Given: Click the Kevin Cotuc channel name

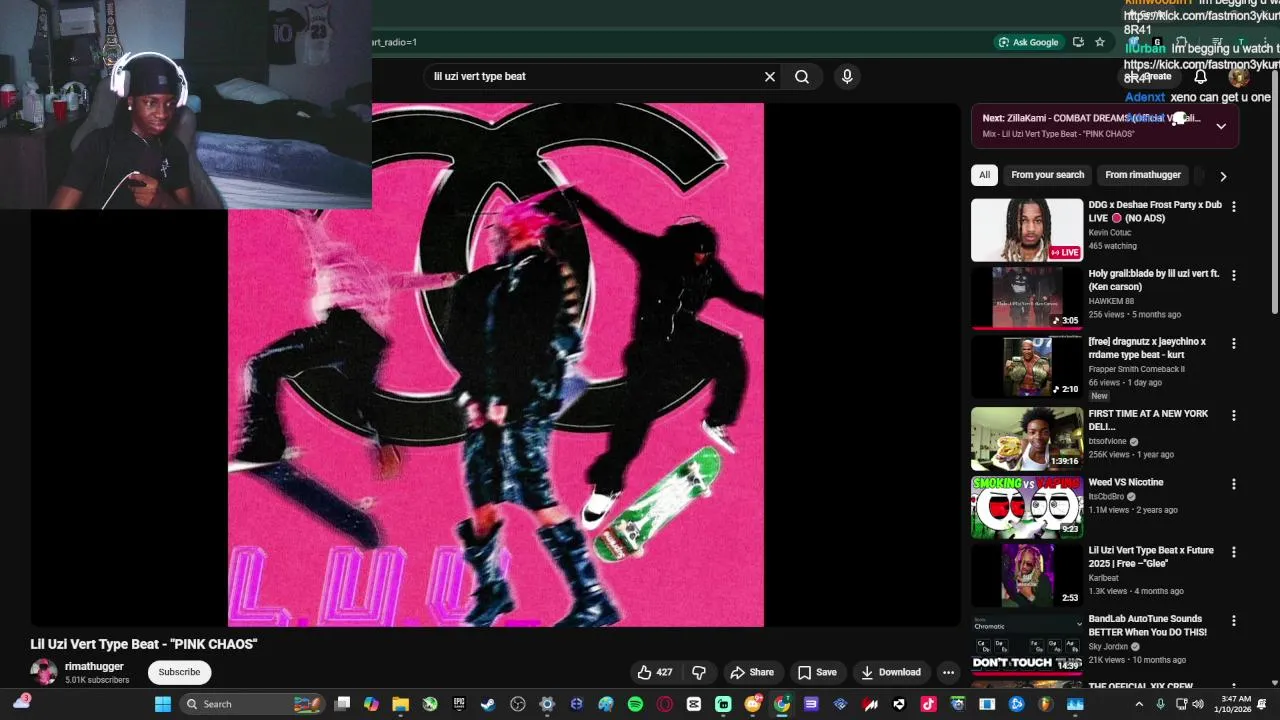Looking at the screenshot, I should coord(1110,232).
